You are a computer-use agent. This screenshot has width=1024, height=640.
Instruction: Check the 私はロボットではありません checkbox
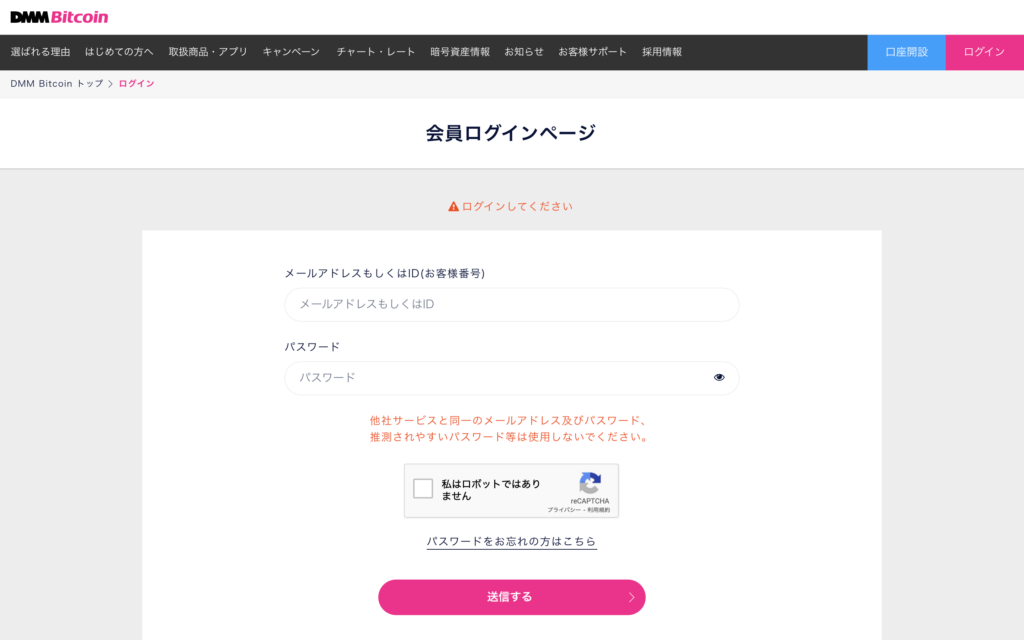tap(423, 488)
